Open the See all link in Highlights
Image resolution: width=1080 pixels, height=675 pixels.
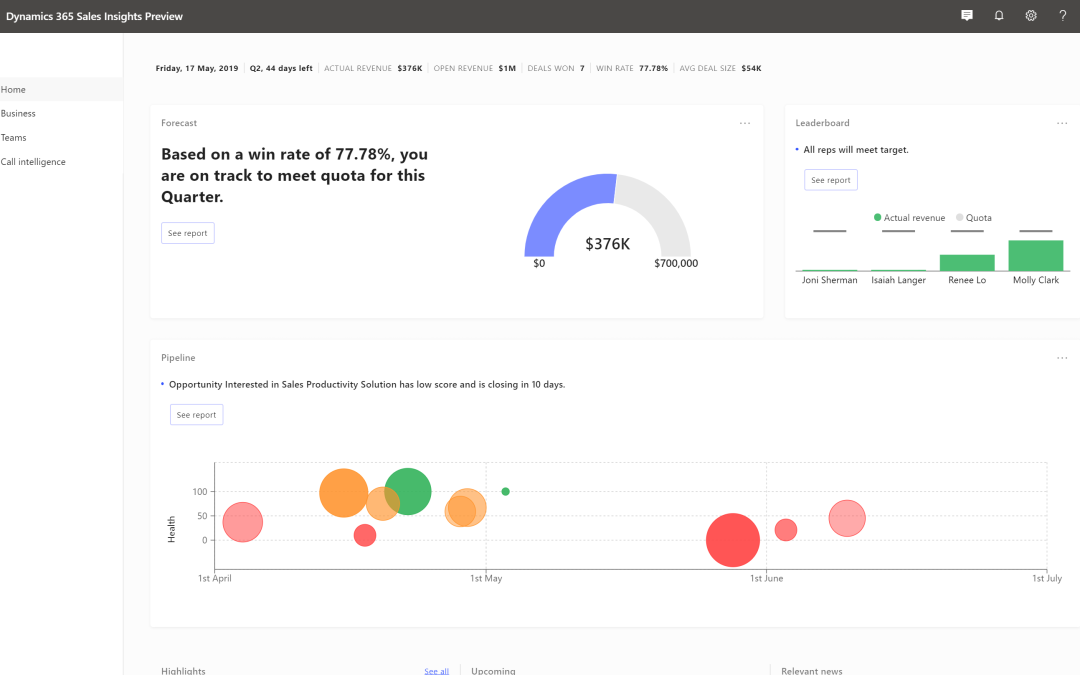click(x=436, y=671)
